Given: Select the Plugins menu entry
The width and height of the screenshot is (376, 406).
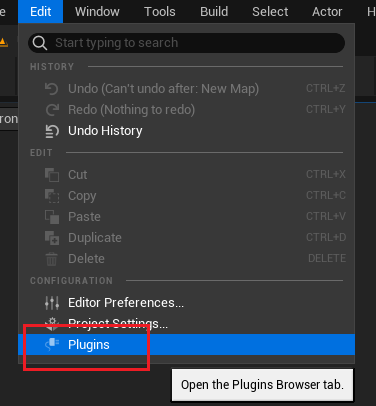Looking at the screenshot, I should 187,345.
